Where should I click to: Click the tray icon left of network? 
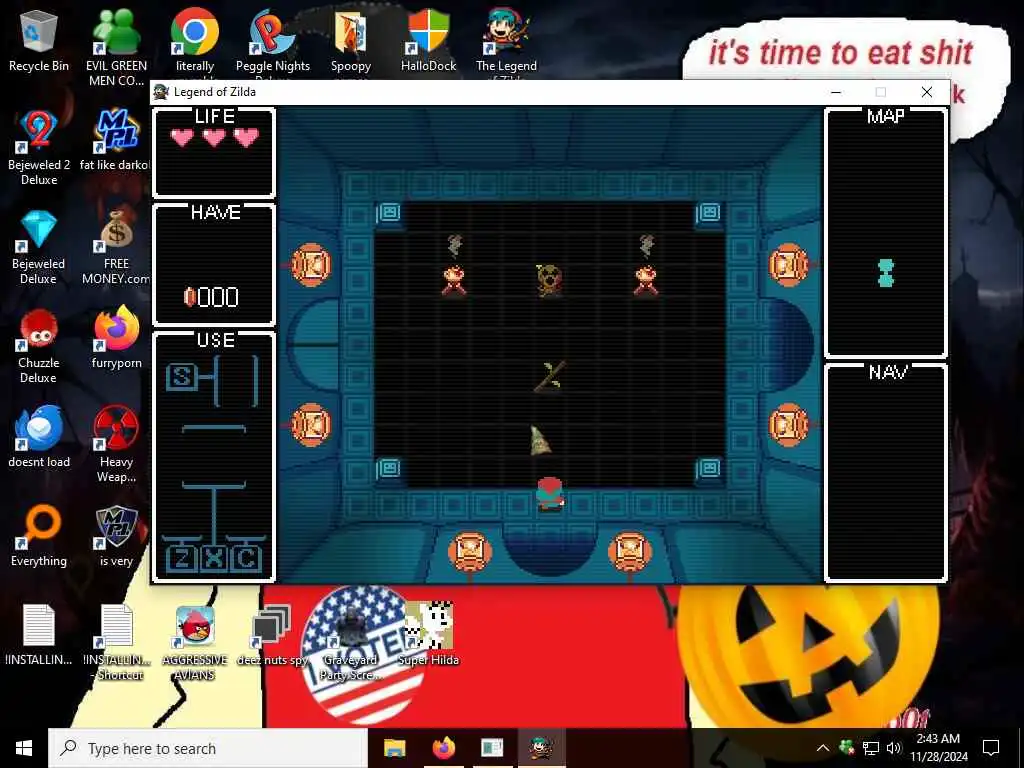(x=847, y=748)
